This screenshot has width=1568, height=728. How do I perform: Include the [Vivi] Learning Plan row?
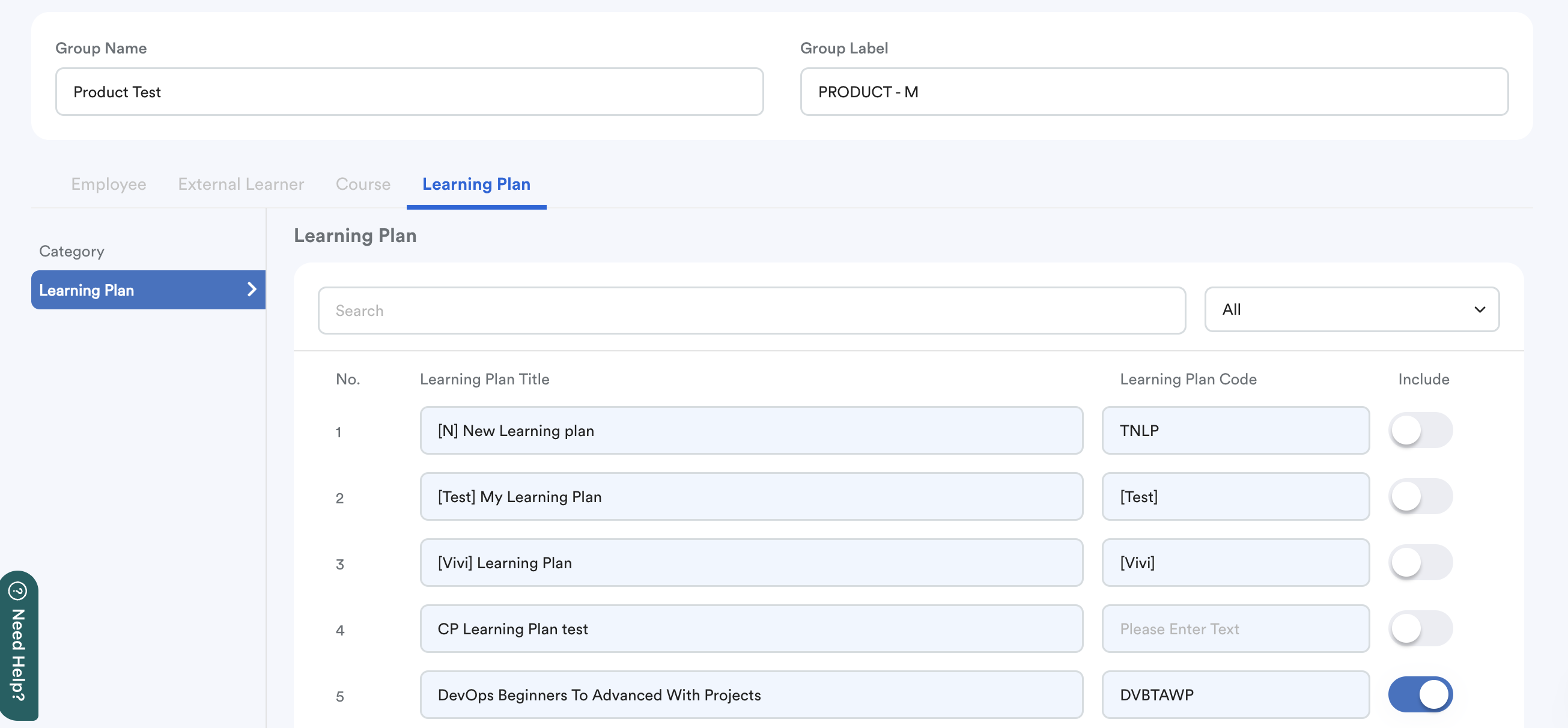tap(1420, 562)
